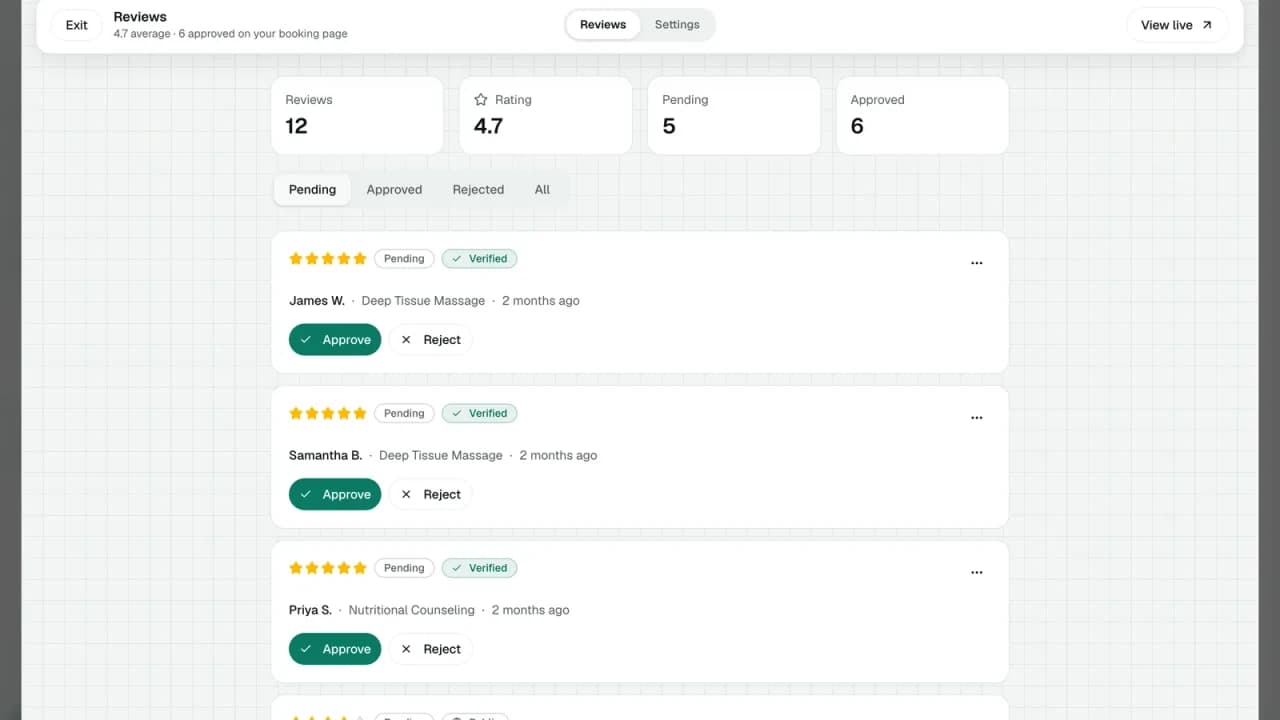
Task: Click the Exit button
Action: [77, 25]
